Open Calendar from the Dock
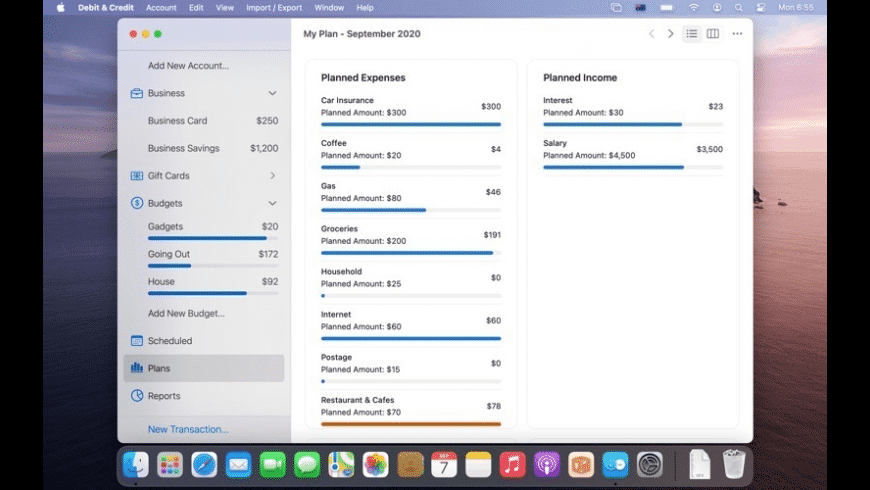 pyautogui.click(x=444, y=464)
